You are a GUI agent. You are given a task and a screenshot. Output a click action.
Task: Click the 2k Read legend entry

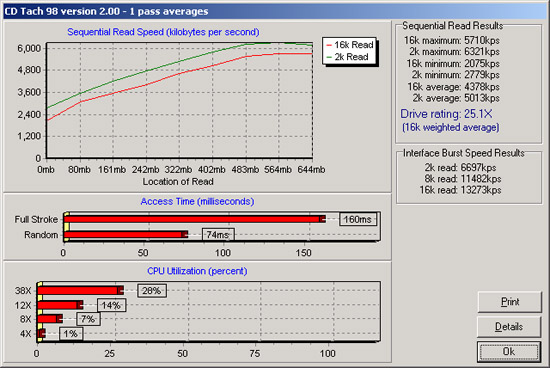[347, 57]
